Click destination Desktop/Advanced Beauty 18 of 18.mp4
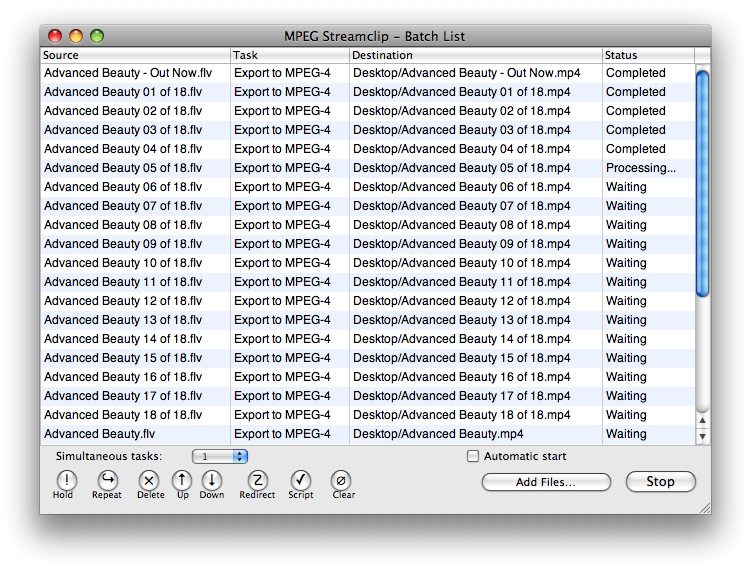The image size is (751, 569). pos(462,415)
